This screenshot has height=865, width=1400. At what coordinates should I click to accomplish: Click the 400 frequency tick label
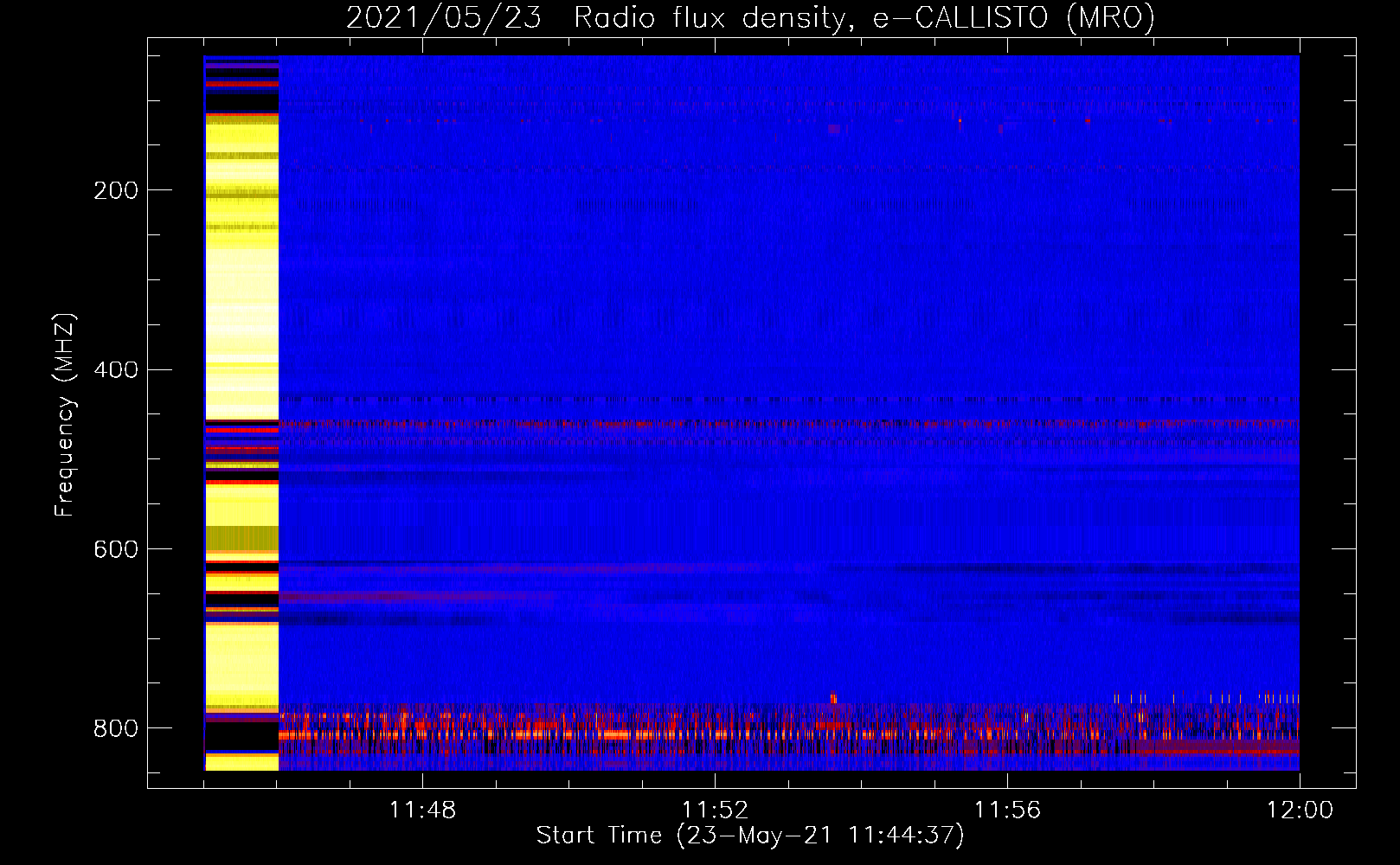(115, 370)
